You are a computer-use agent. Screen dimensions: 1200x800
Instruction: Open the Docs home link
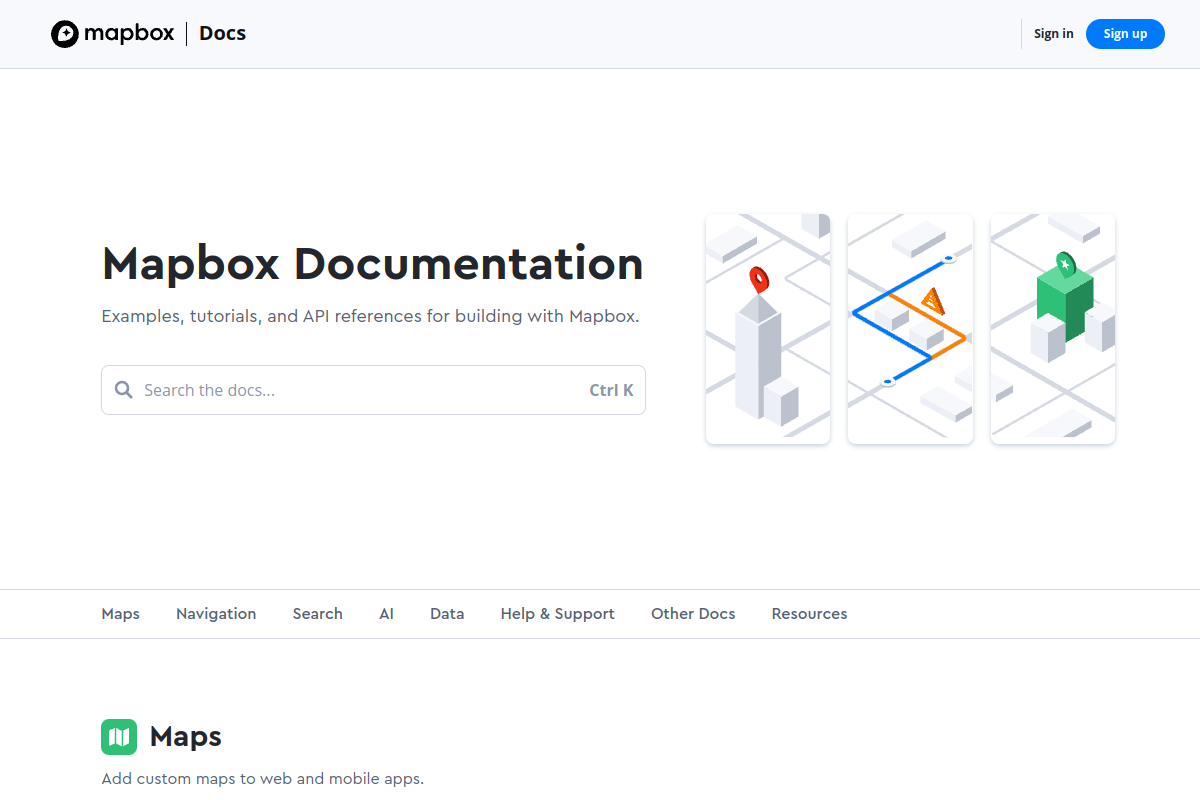tap(222, 33)
